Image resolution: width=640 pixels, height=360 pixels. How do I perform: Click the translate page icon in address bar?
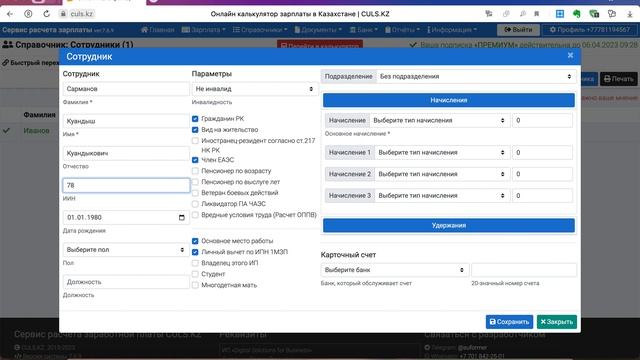point(489,14)
